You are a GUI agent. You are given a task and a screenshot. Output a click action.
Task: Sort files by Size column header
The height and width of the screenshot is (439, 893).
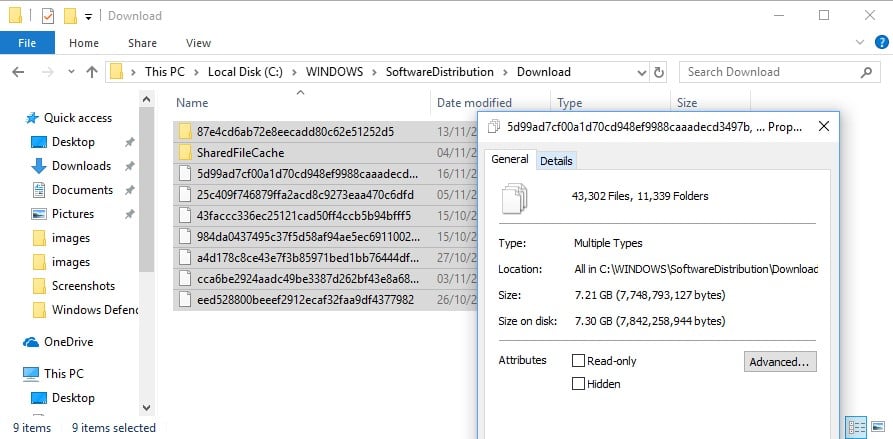[687, 103]
